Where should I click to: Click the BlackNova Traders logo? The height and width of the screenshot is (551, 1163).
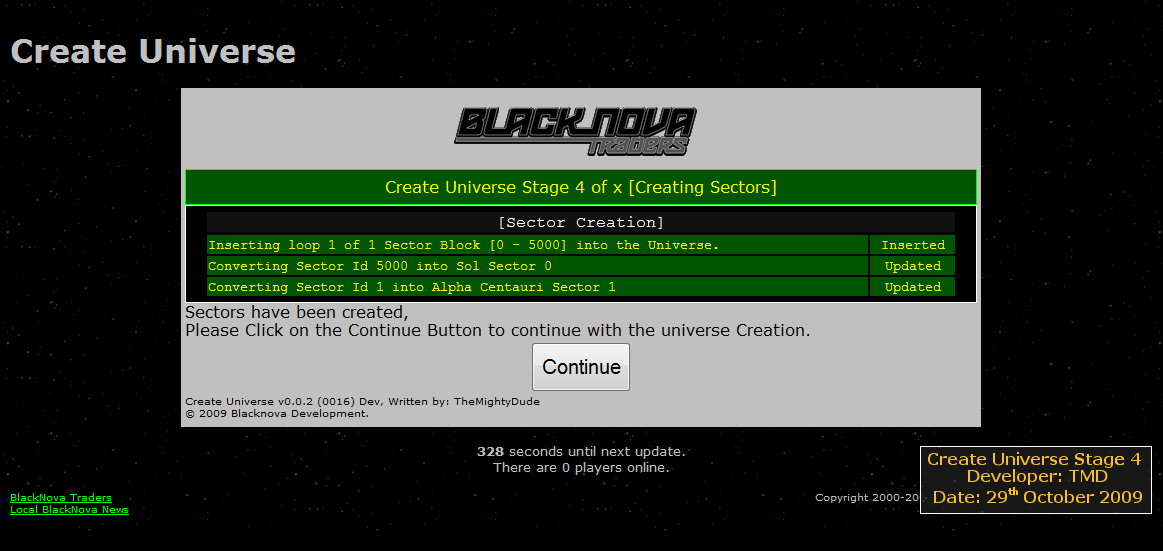(x=576, y=131)
